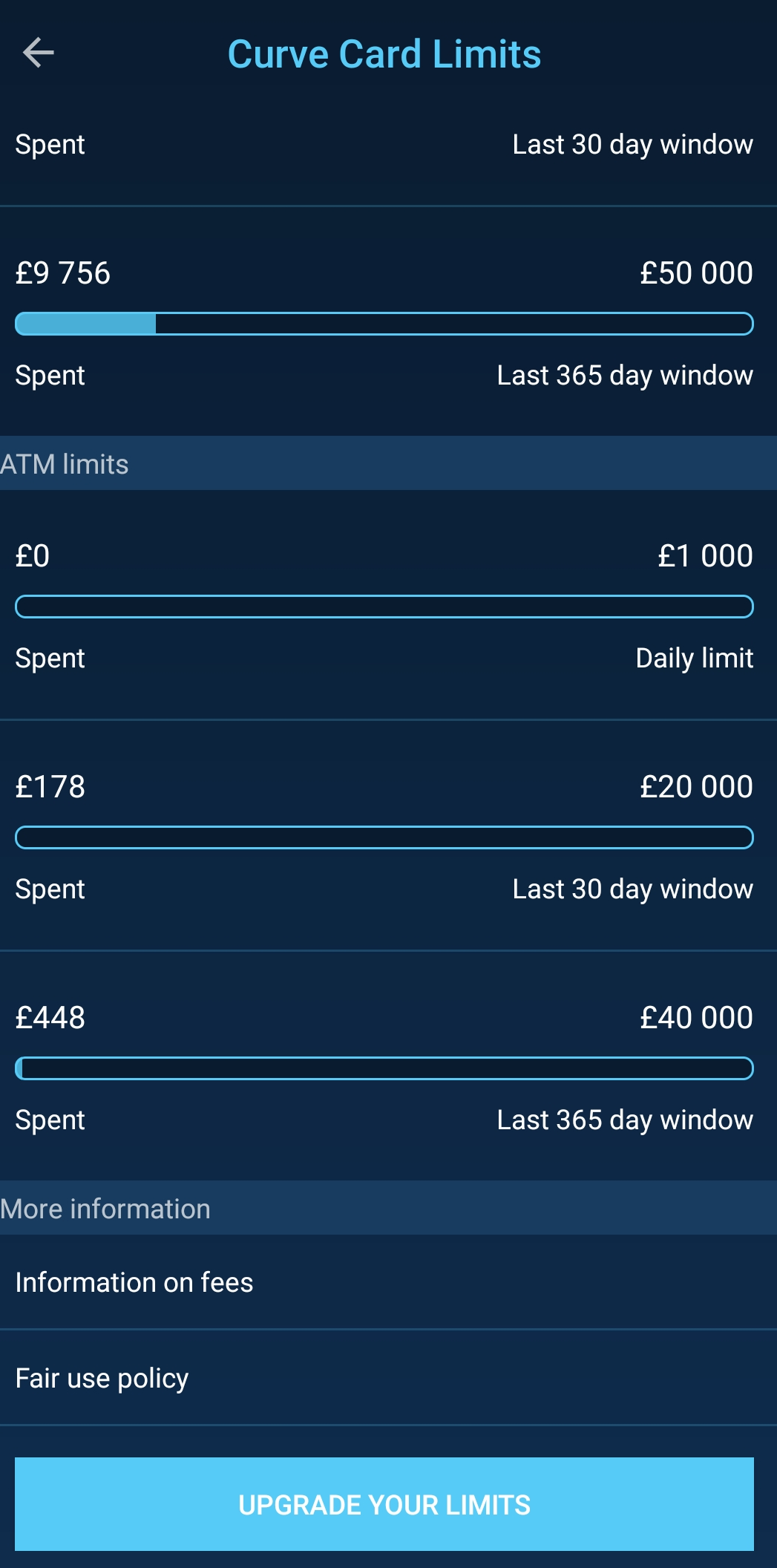
Task: Click the ATM daily limit progress bar
Action: (x=384, y=607)
